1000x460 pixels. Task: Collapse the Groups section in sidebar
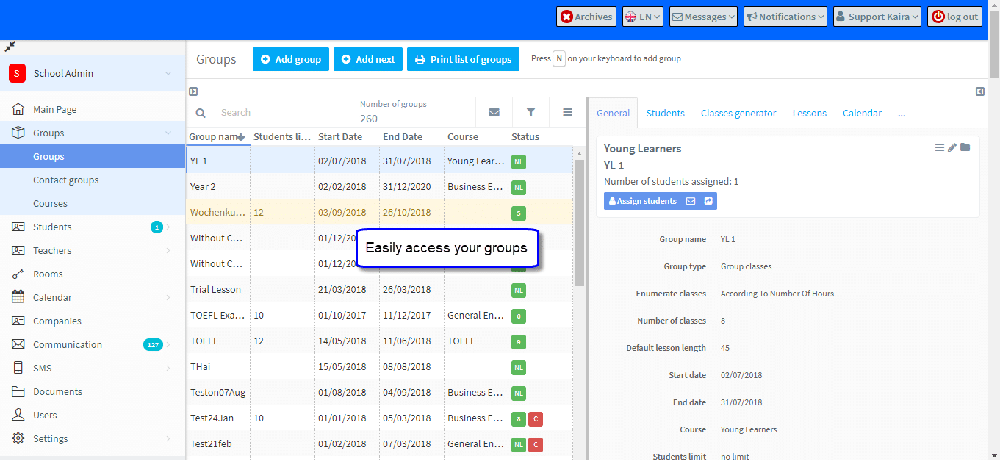pyautogui.click(x=168, y=133)
